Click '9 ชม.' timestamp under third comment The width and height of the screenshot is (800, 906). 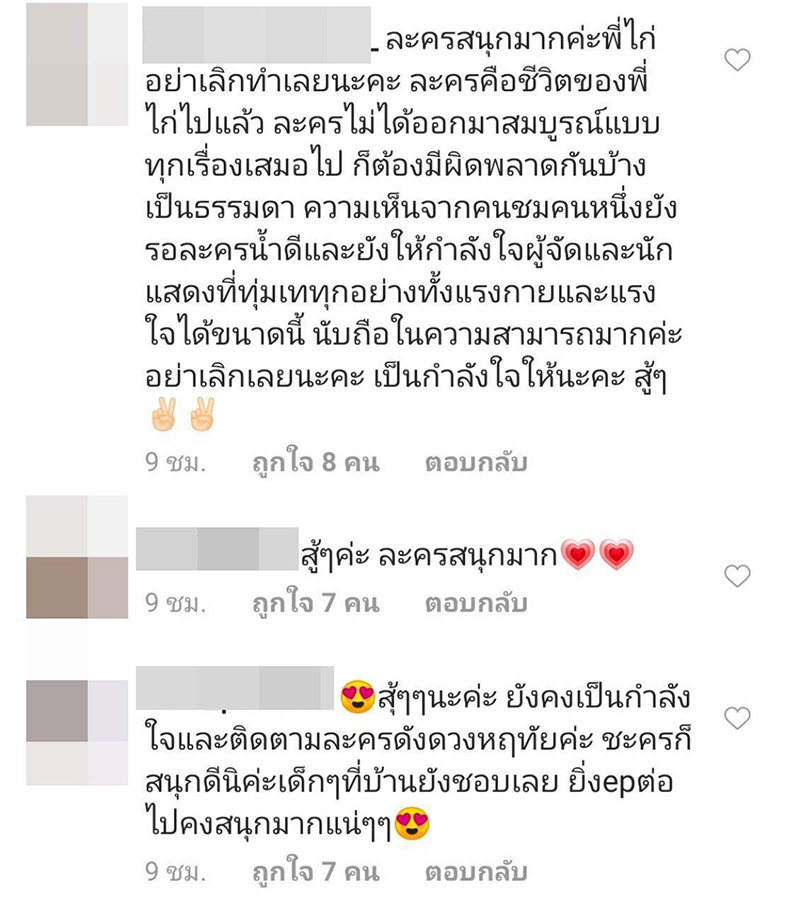[x=175, y=872]
